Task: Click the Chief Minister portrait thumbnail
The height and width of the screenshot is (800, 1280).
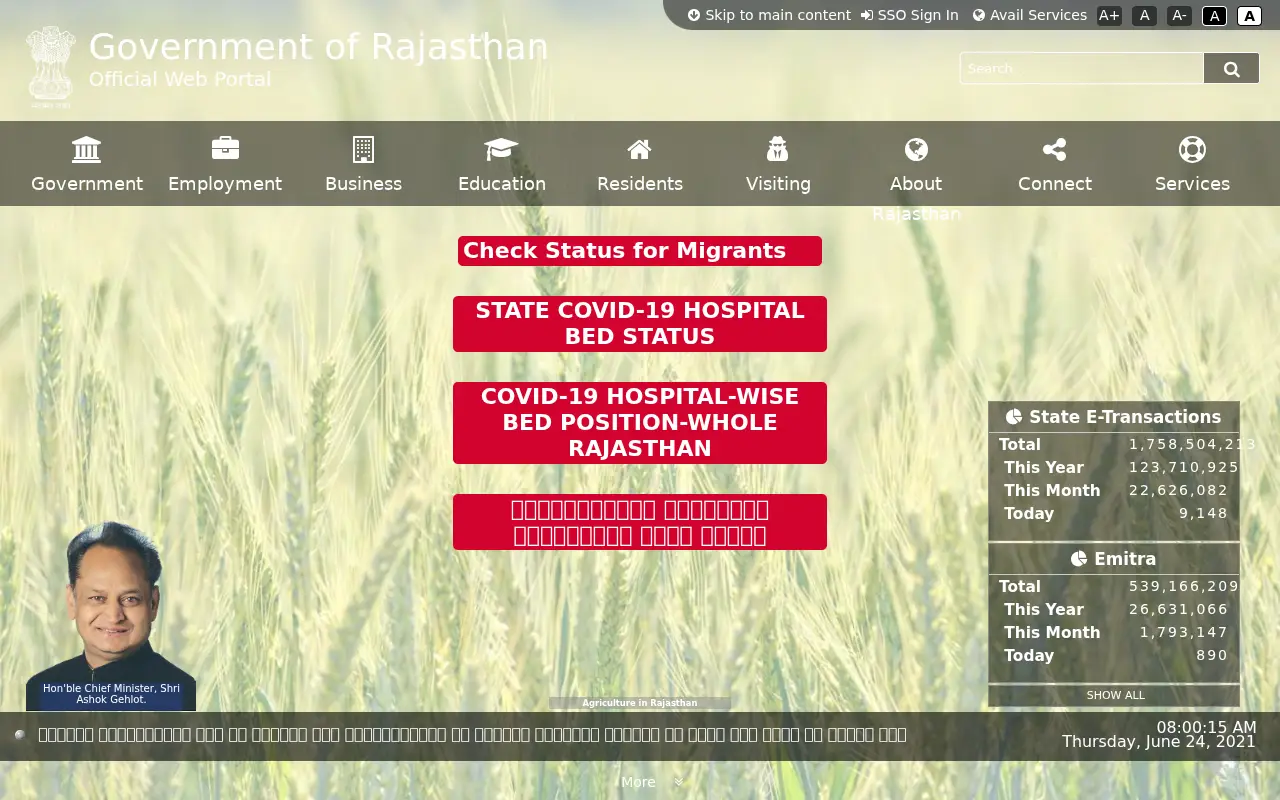Action: click(x=111, y=615)
